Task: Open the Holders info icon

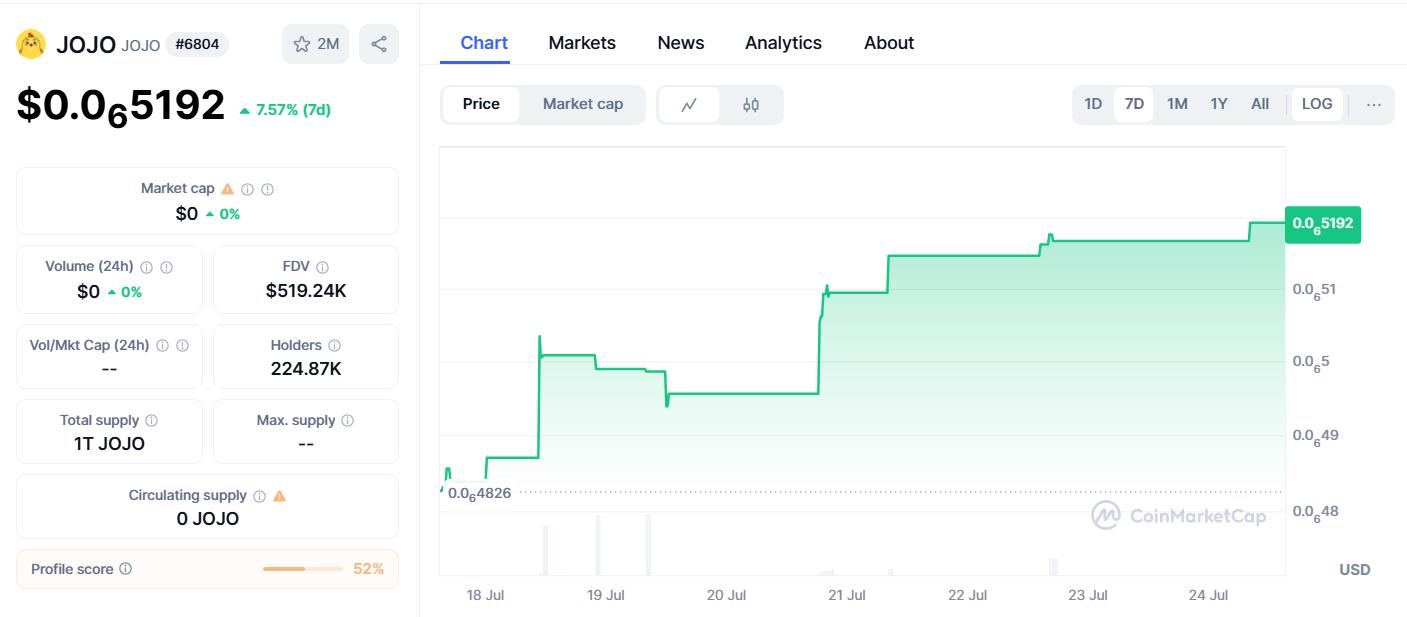Action: (x=334, y=346)
